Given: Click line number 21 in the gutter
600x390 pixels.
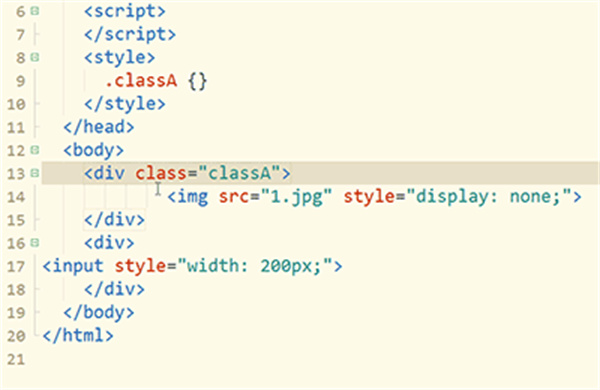Looking at the screenshot, I should tap(16, 359).
